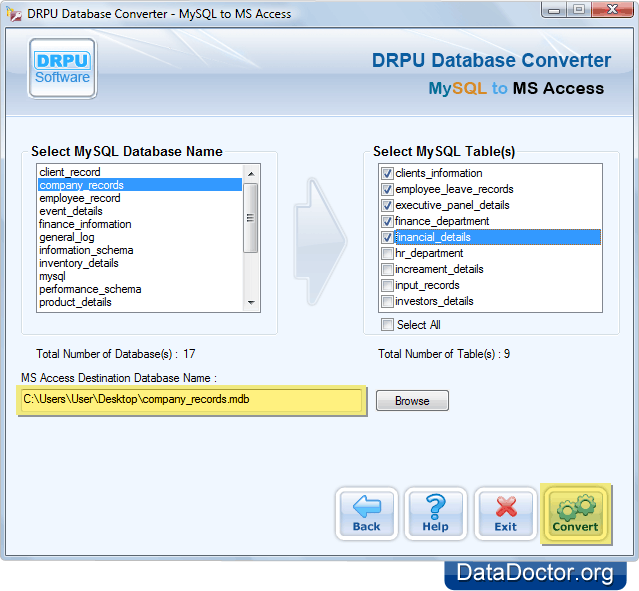This screenshot has width=639, height=591.
Task: Choose the information_schema database
Action: [x=86, y=250]
